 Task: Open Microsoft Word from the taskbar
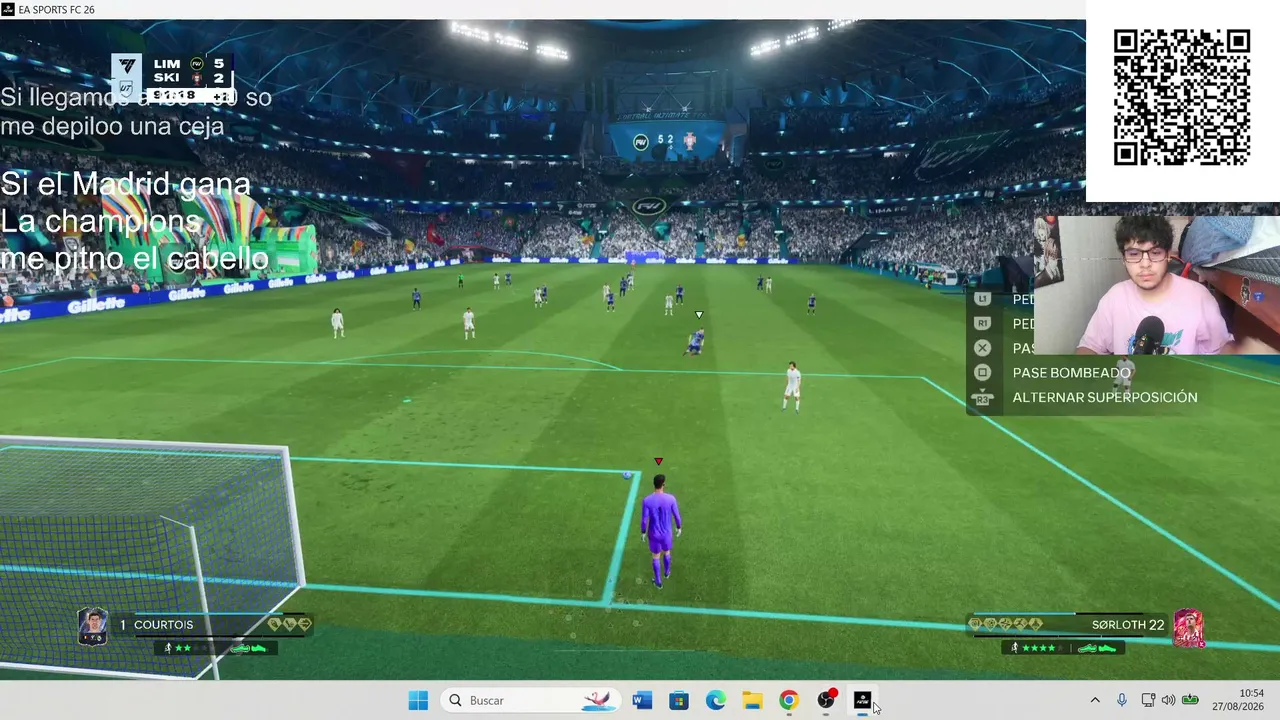point(642,700)
